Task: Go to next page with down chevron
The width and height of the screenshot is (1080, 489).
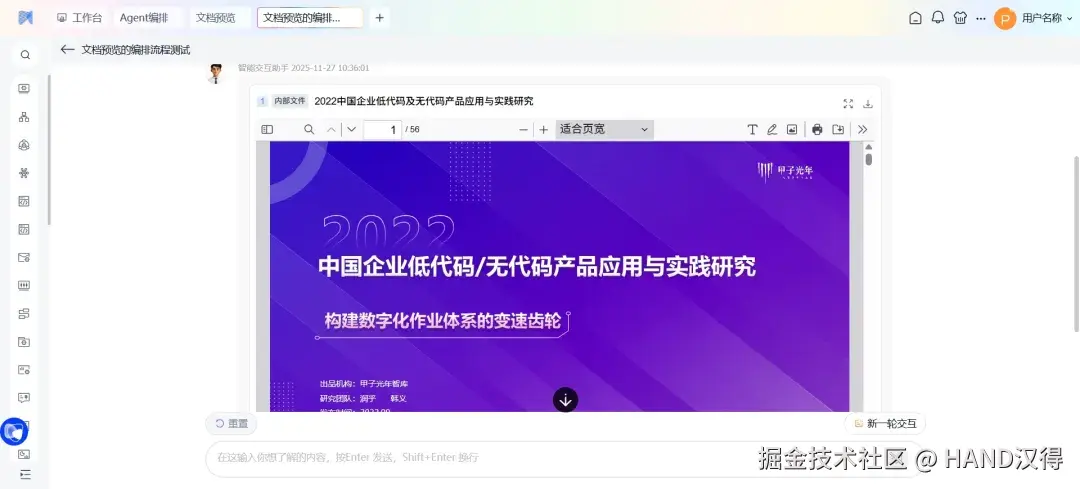Action: [x=351, y=129]
